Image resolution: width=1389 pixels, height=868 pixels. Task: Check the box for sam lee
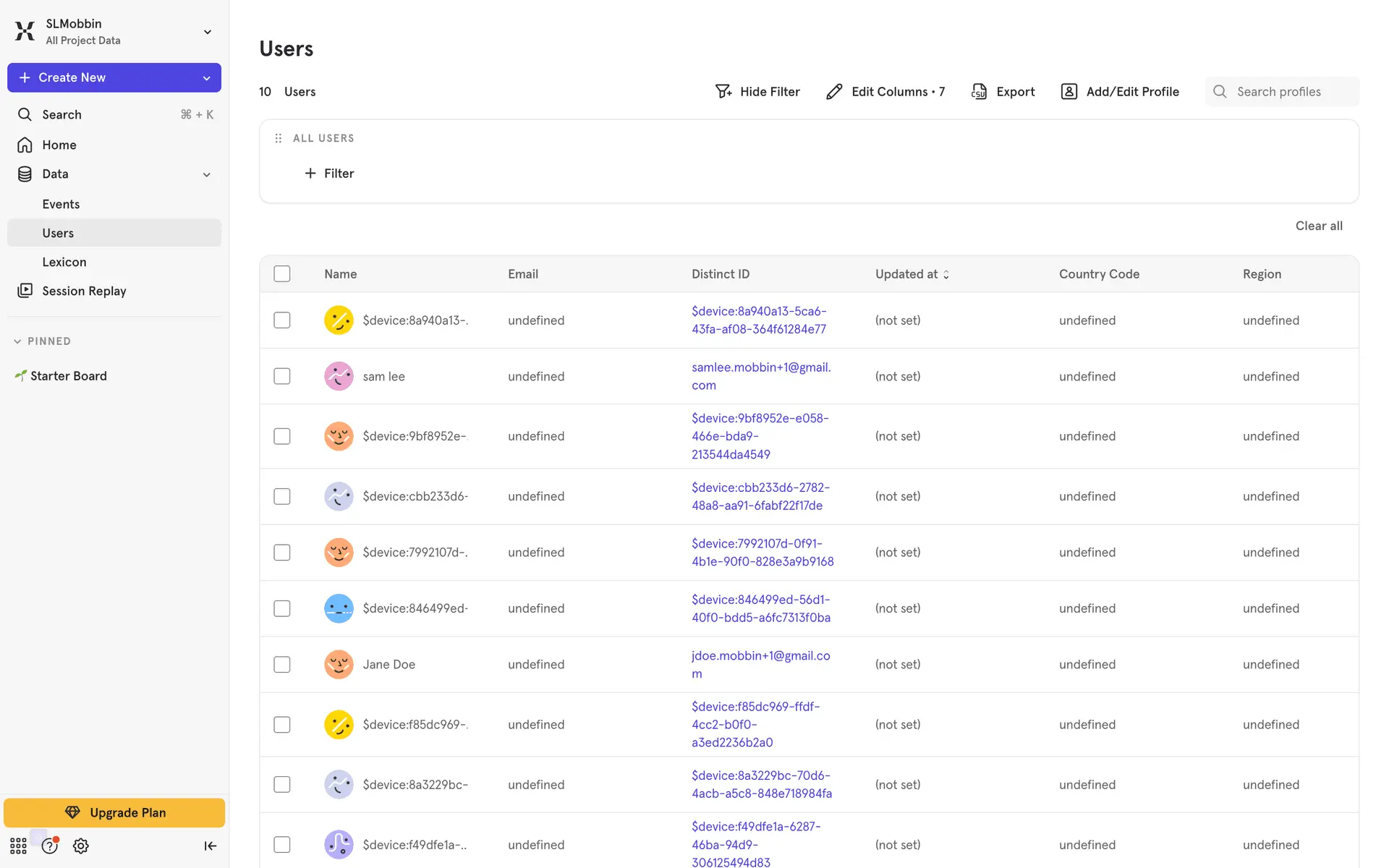pyautogui.click(x=282, y=376)
